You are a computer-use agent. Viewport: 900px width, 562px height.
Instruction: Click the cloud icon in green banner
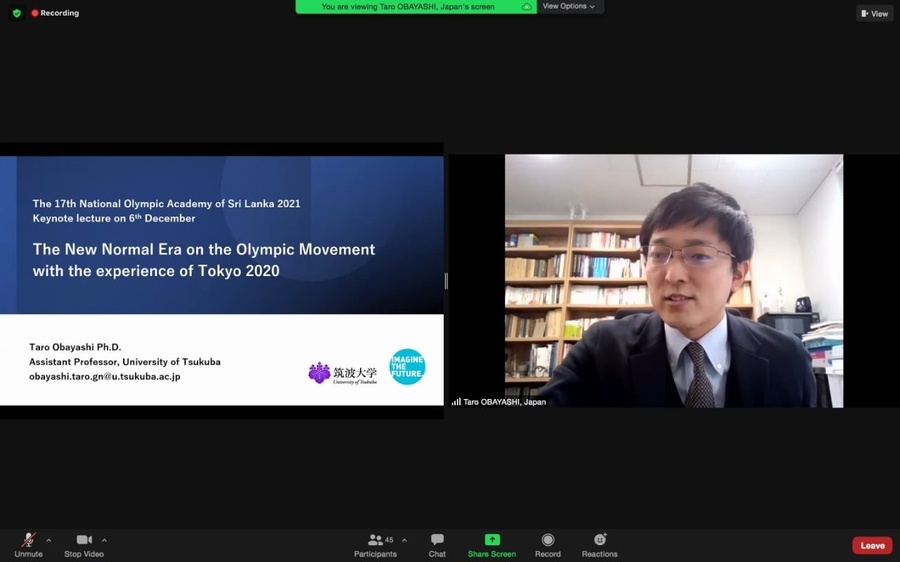pos(527,7)
